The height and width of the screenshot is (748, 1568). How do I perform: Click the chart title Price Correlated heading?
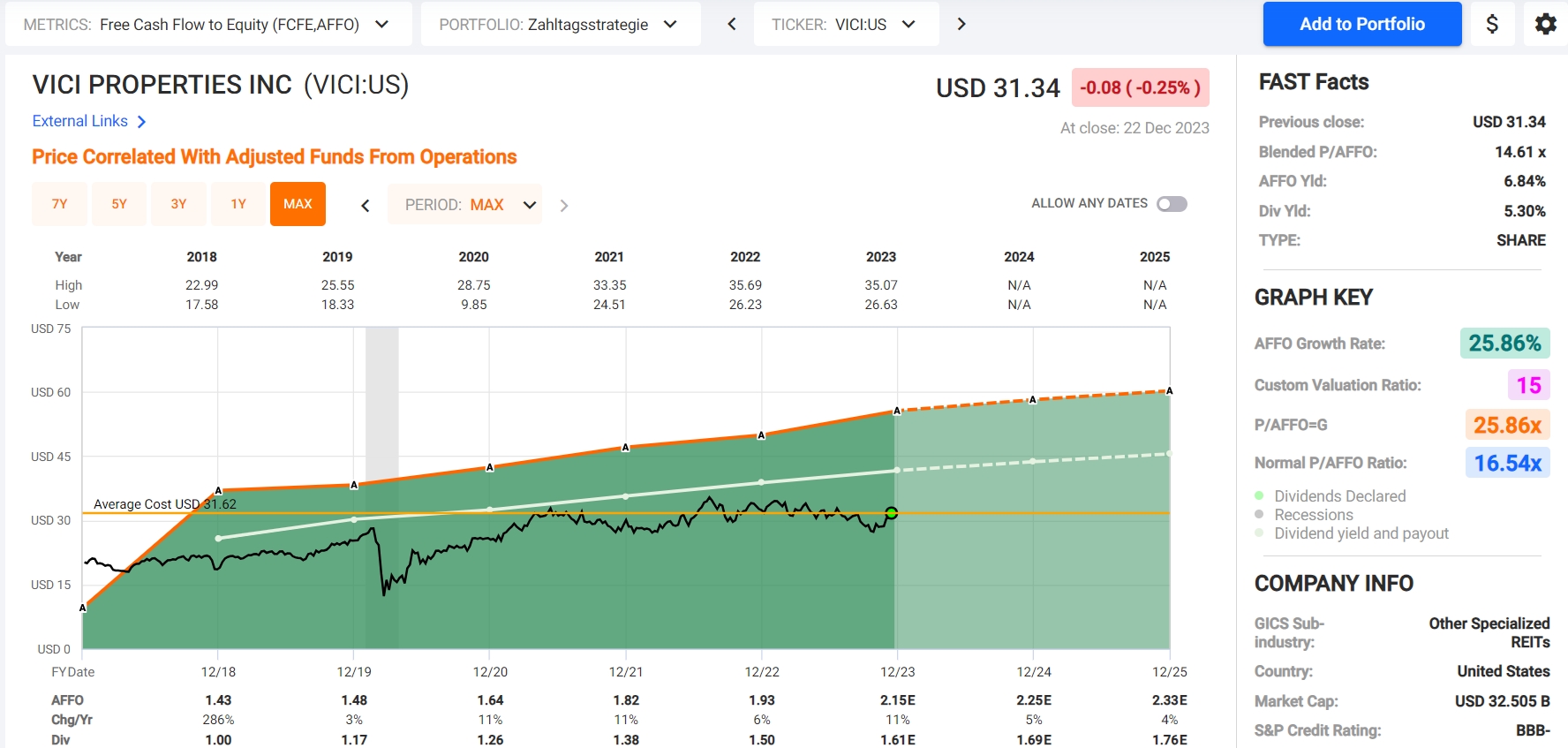[275, 156]
